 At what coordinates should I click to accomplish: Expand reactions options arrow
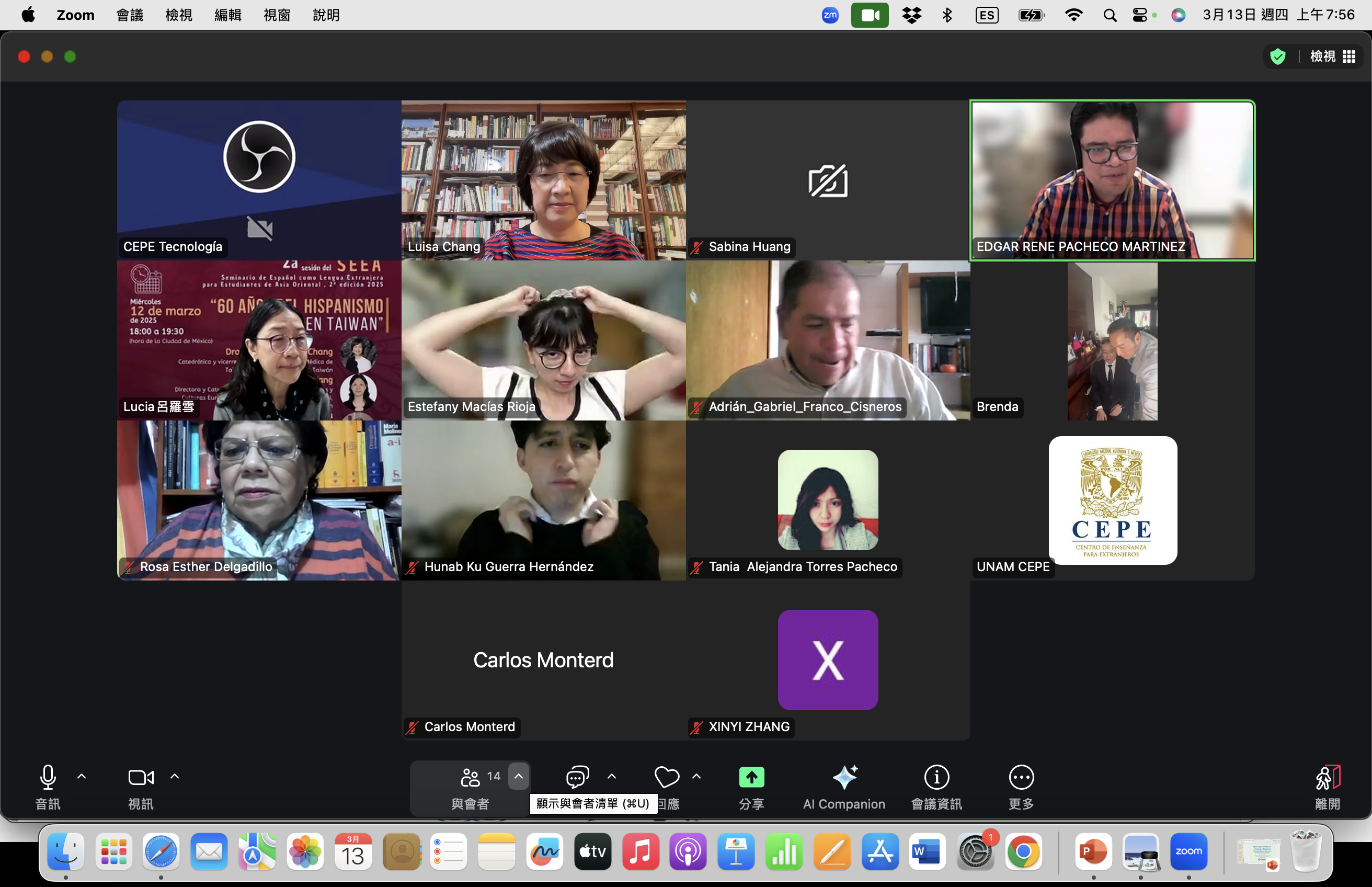pyautogui.click(x=696, y=777)
